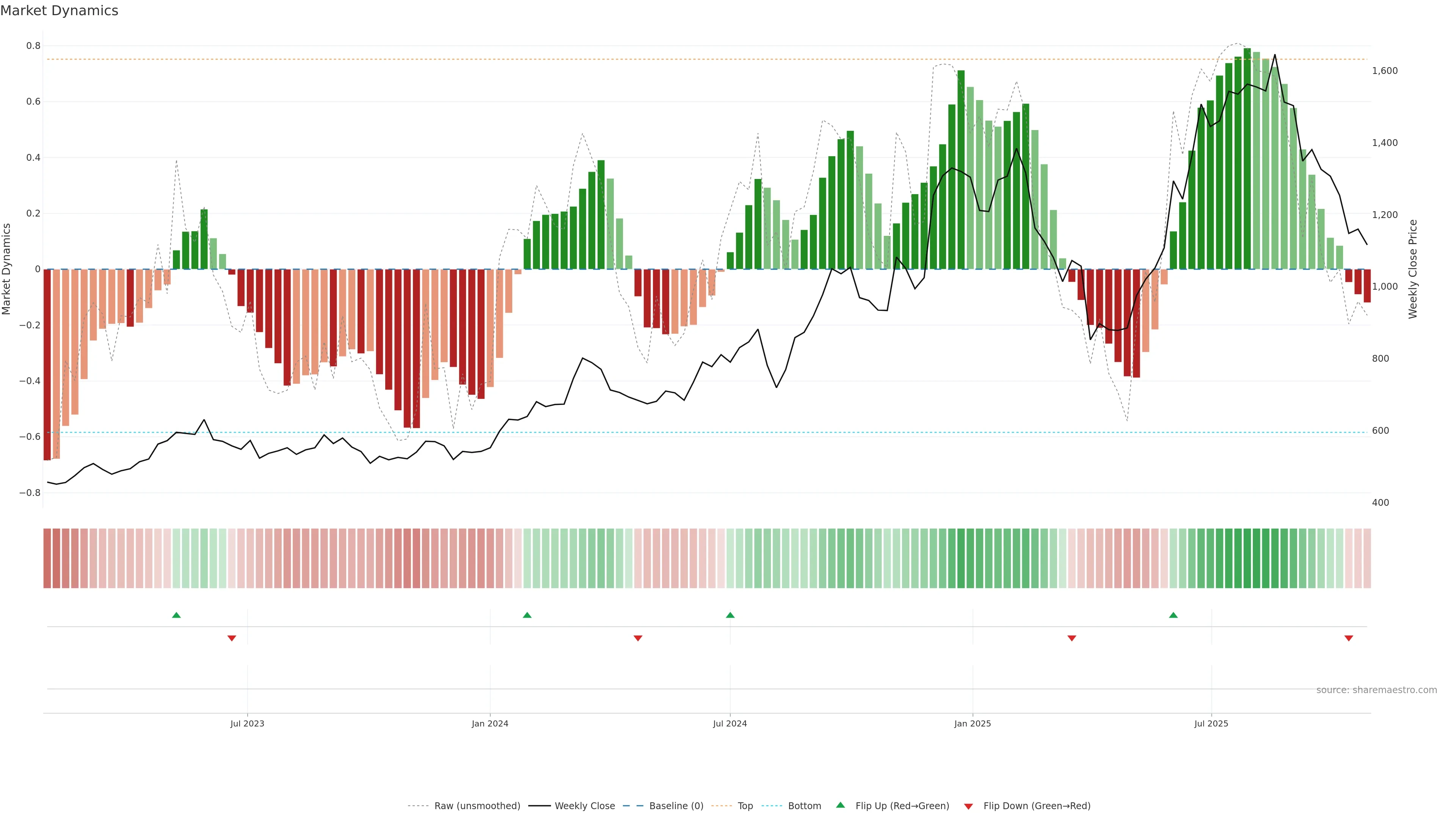Click the Flip Up marker at Jul 2024
This screenshot has height=819, width=1456.
[x=730, y=615]
